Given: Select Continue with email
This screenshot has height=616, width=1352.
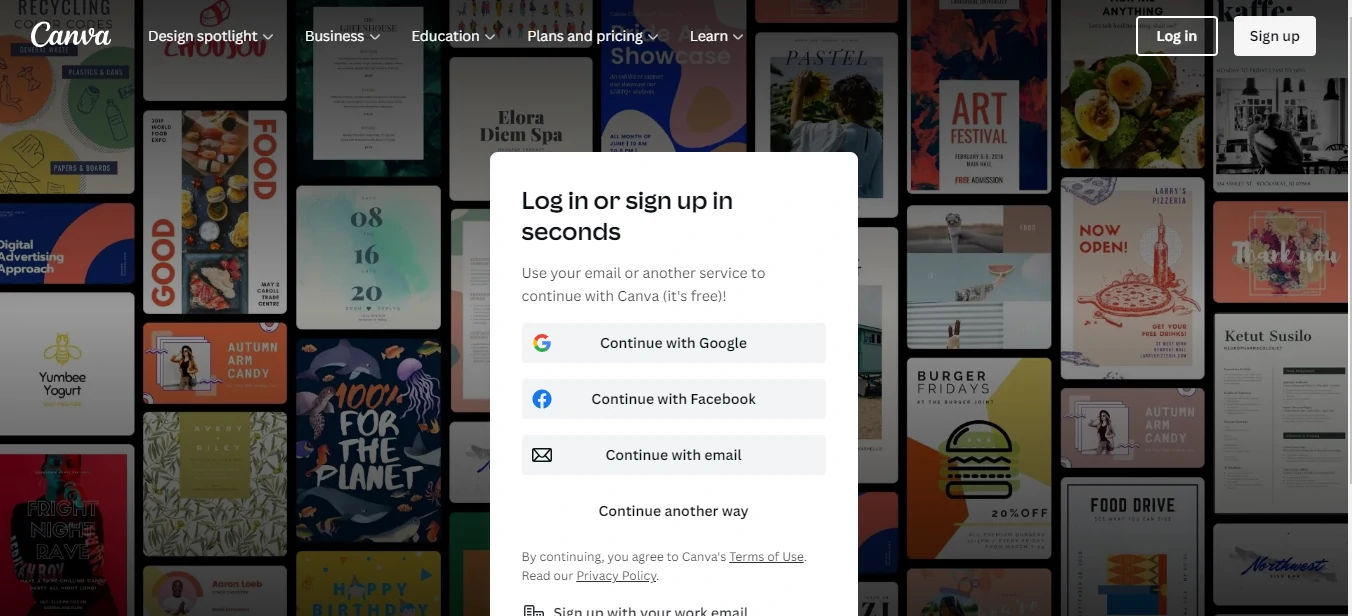Looking at the screenshot, I should 673,454.
